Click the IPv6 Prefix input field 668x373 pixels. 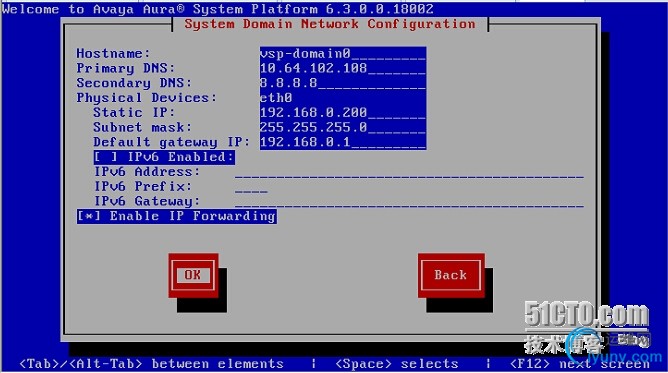point(251,187)
